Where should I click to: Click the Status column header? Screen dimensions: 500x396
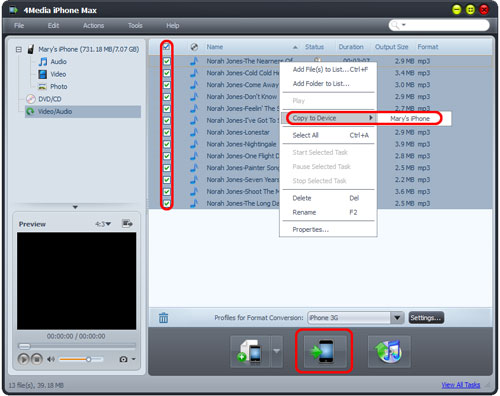tap(314, 47)
